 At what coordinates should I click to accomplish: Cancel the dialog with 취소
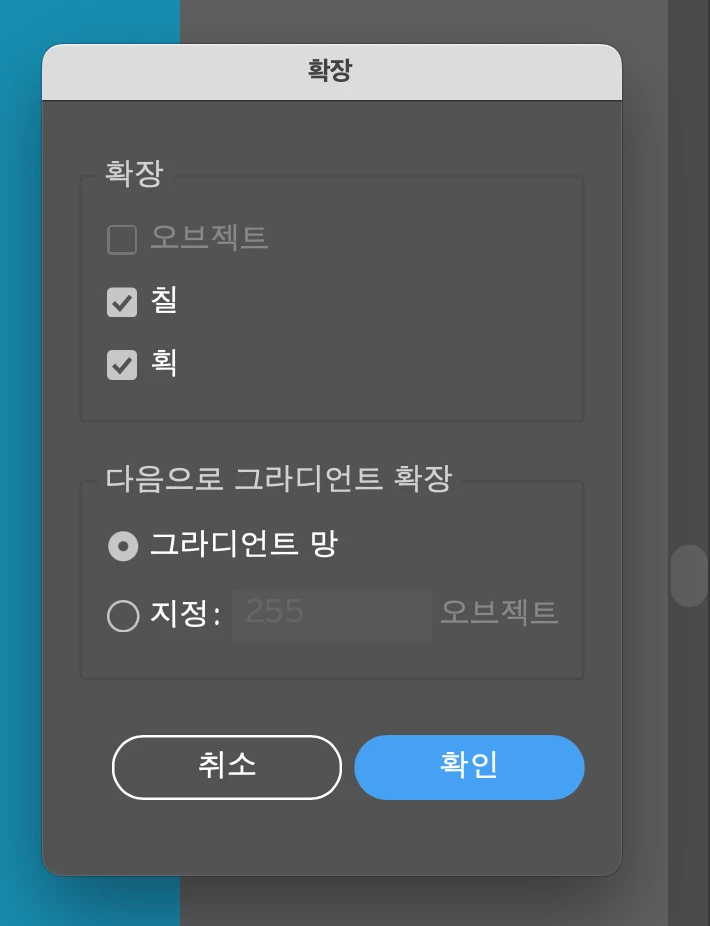click(227, 767)
